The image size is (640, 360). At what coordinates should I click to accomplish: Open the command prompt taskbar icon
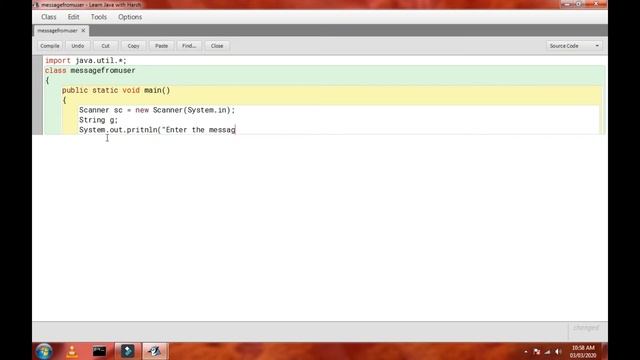tap(99, 351)
